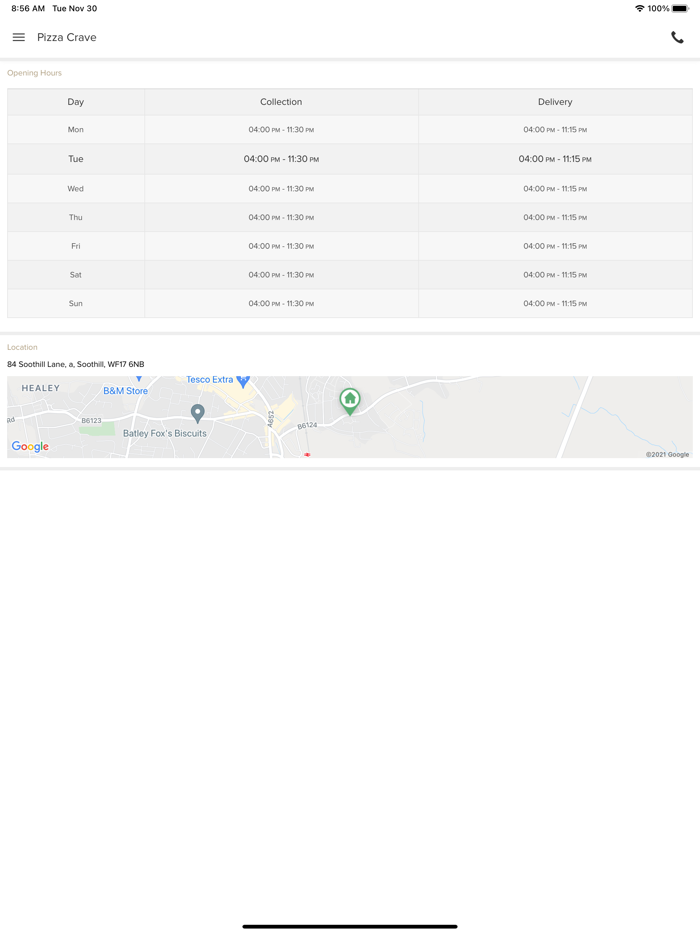Screen dimensions: 700x934
Task: Click the Location section heading
Action: pyautogui.click(x=22, y=347)
